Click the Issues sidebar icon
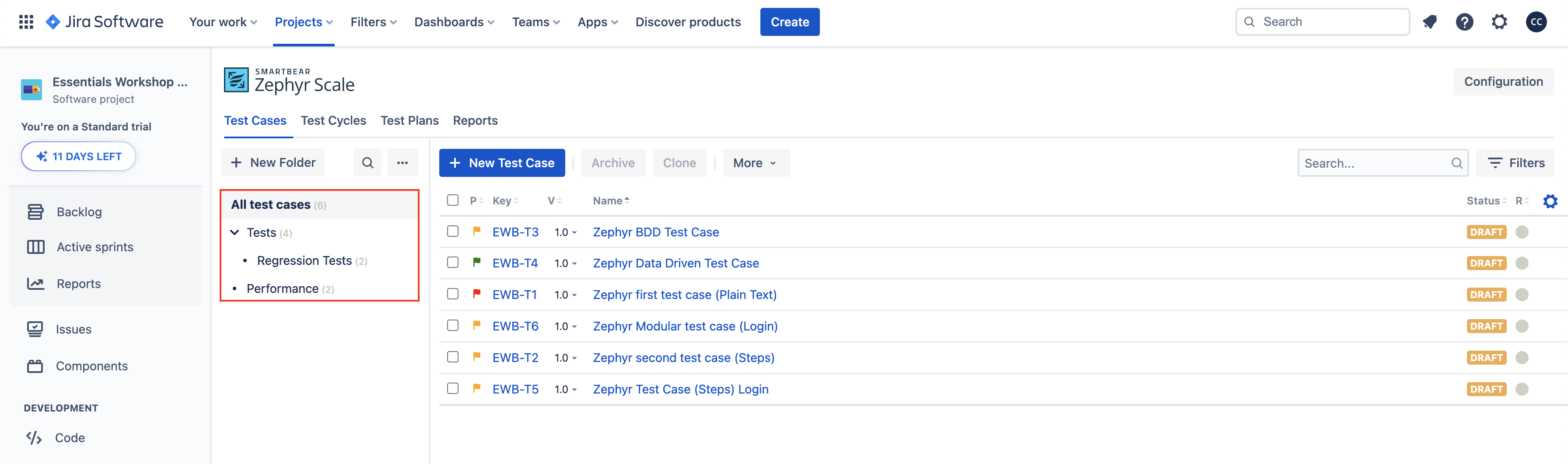1568x464 pixels. coord(35,330)
